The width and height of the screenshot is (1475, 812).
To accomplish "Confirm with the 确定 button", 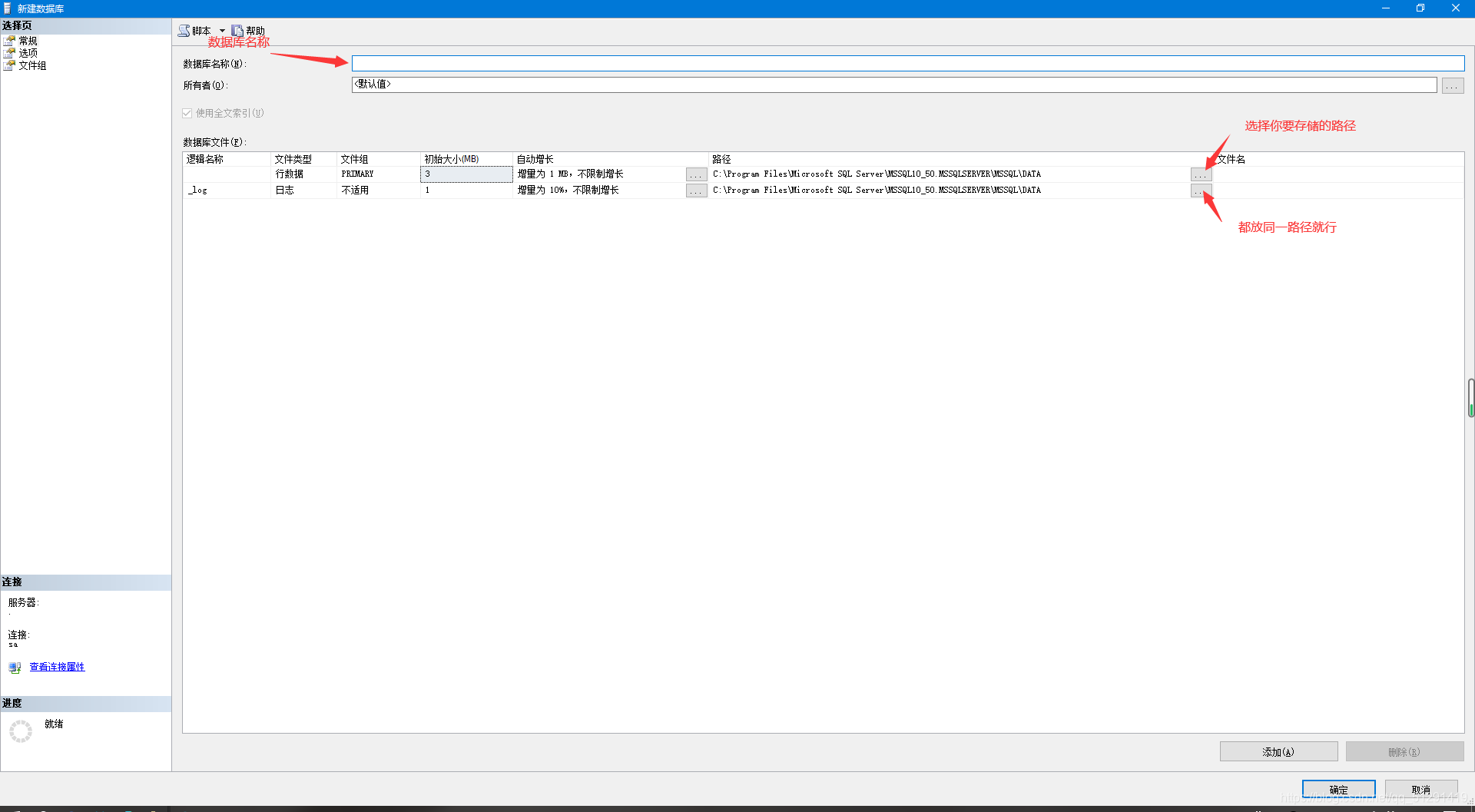I will (1338, 789).
